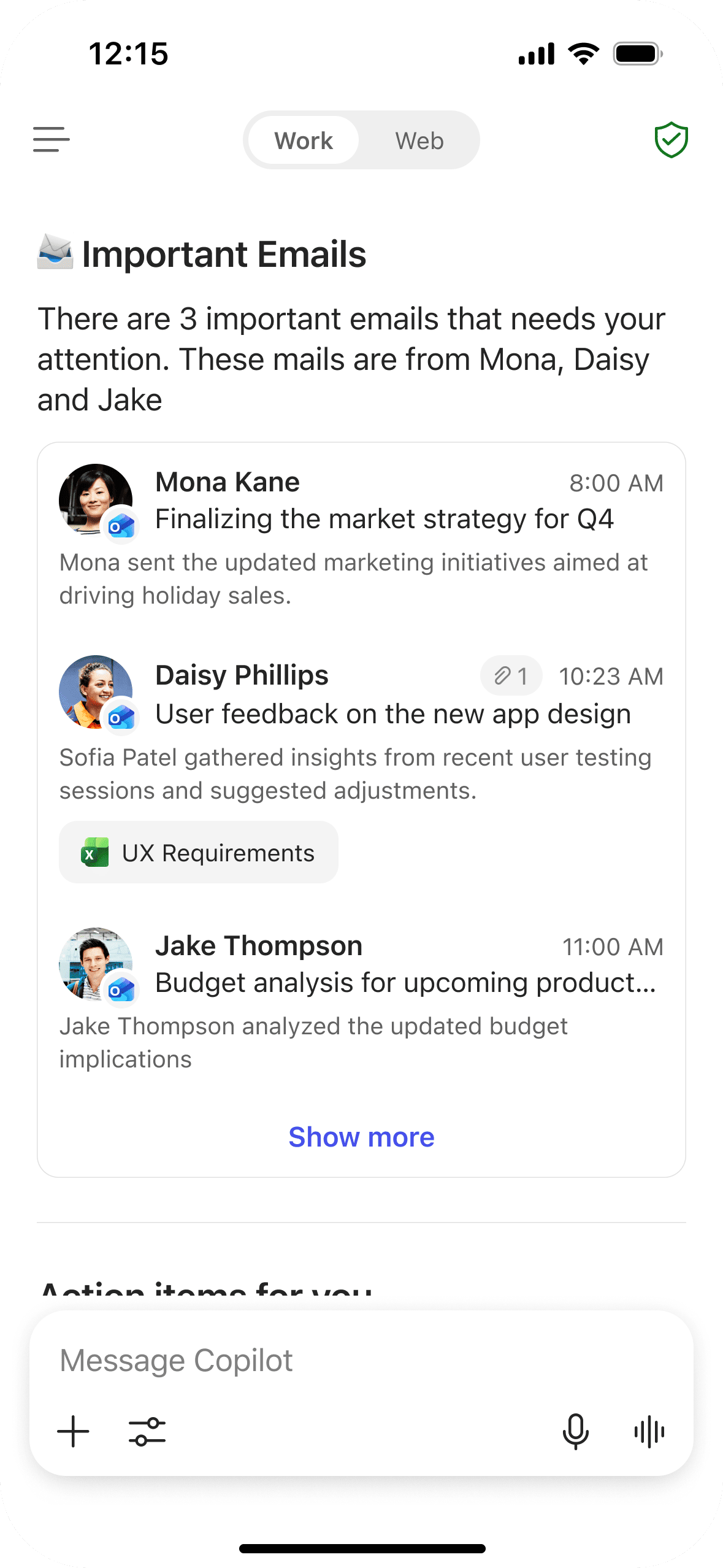Screen dimensions: 723x1568
Task: Open the hamburger navigation menu
Action: tap(51, 140)
